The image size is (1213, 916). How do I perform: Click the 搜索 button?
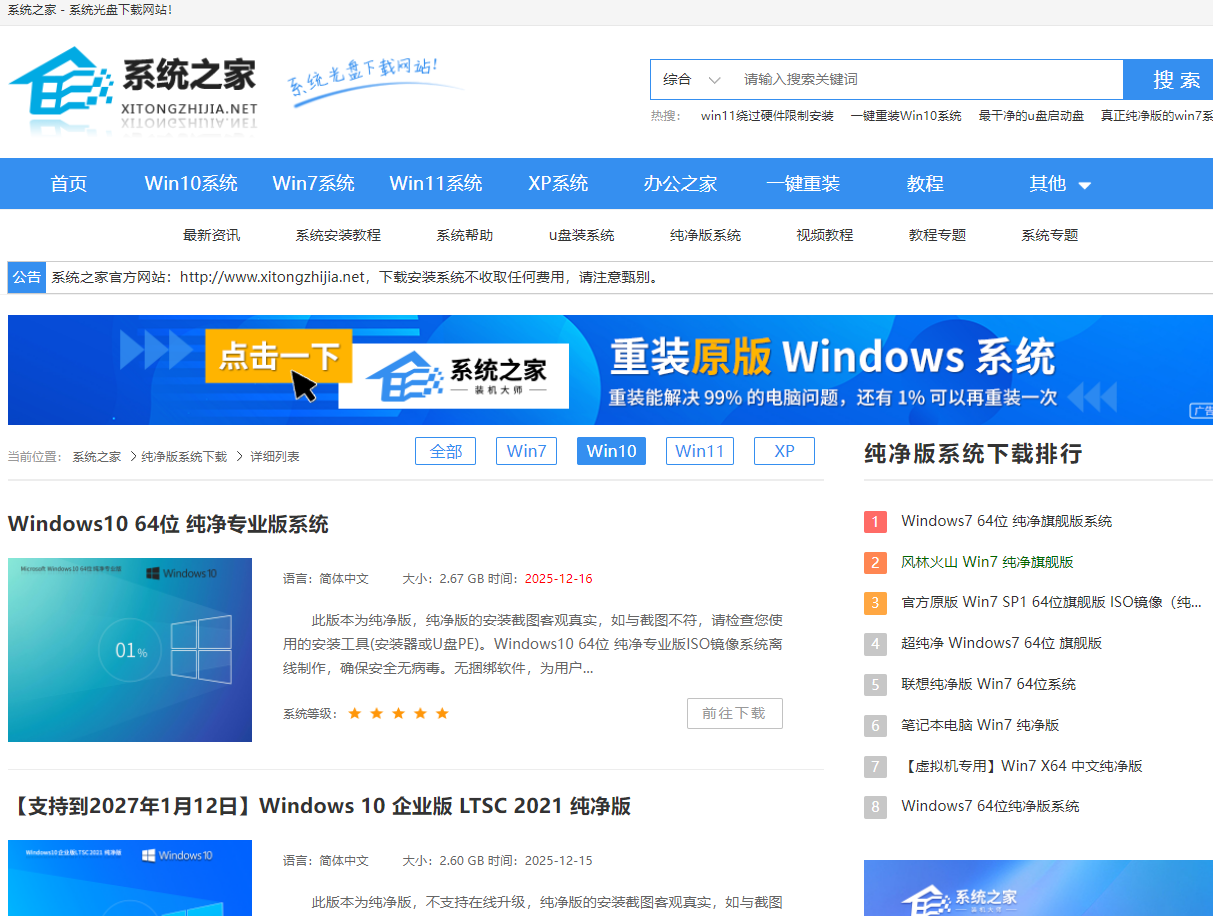[x=1168, y=80]
